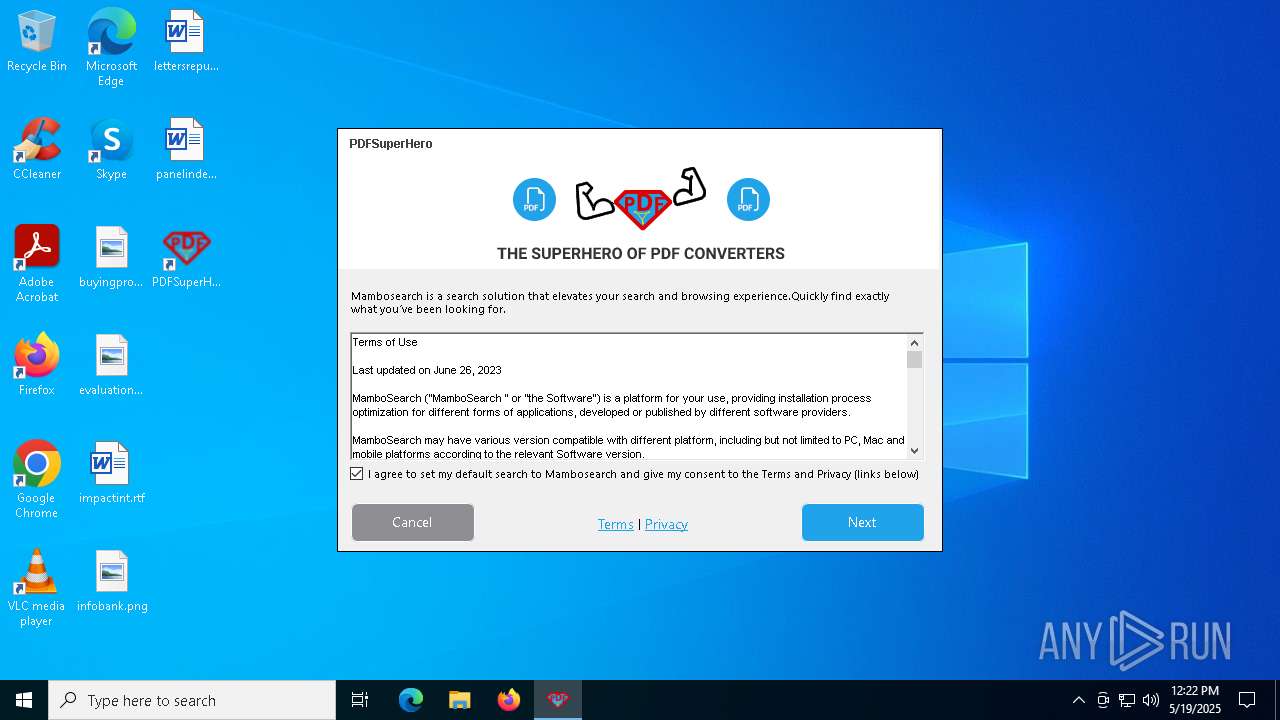Viewport: 1280px width, 720px height.
Task: Select the panelinde Word document icon
Action: (x=186, y=149)
